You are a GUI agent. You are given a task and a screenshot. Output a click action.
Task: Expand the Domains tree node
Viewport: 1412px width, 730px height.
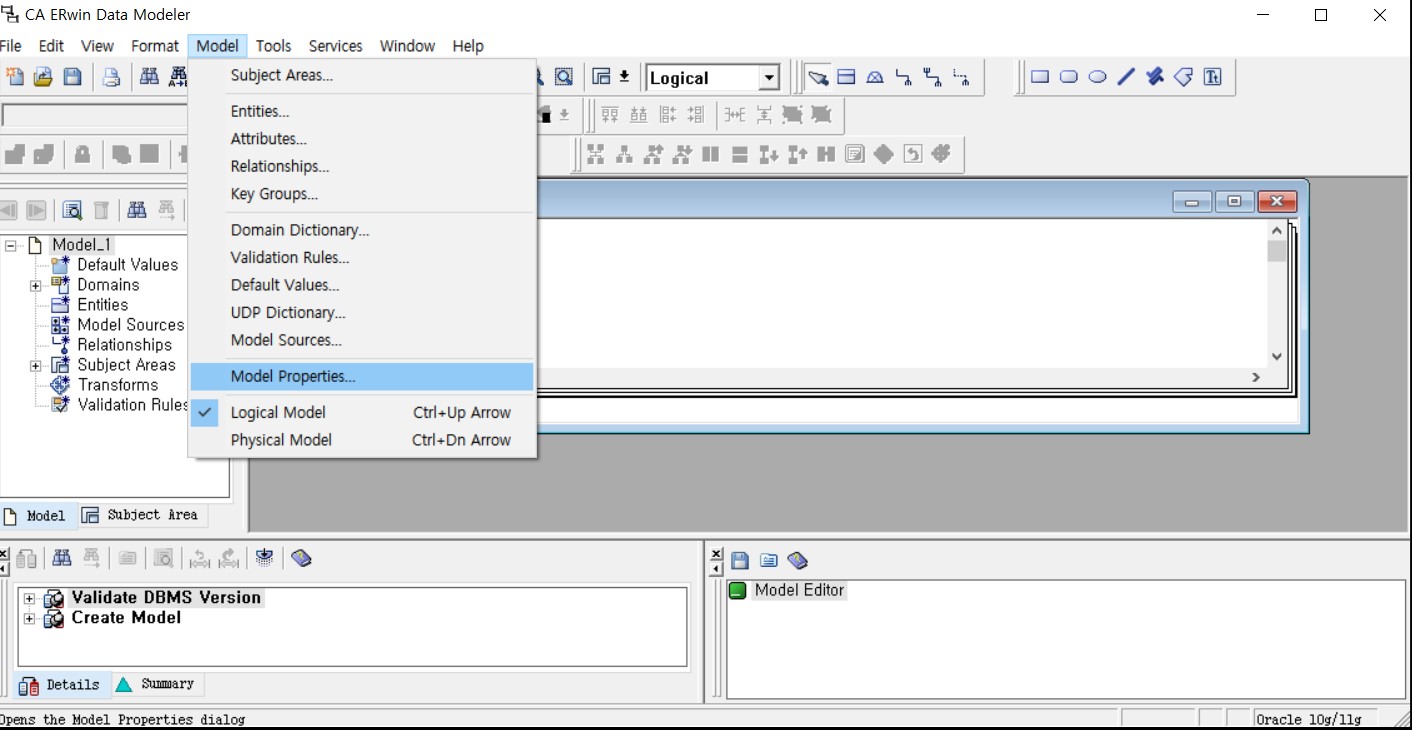click(x=36, y=285)
